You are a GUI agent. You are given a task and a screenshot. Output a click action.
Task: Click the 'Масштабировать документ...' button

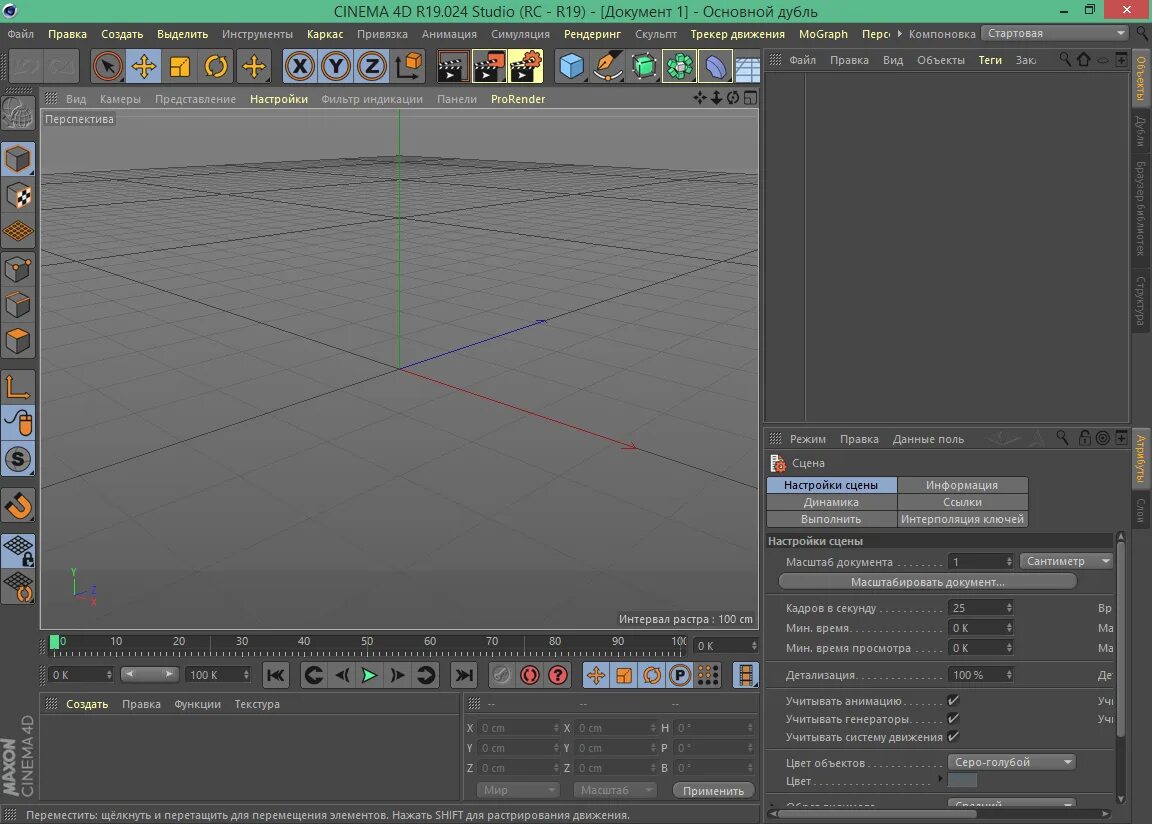(927, 582)
